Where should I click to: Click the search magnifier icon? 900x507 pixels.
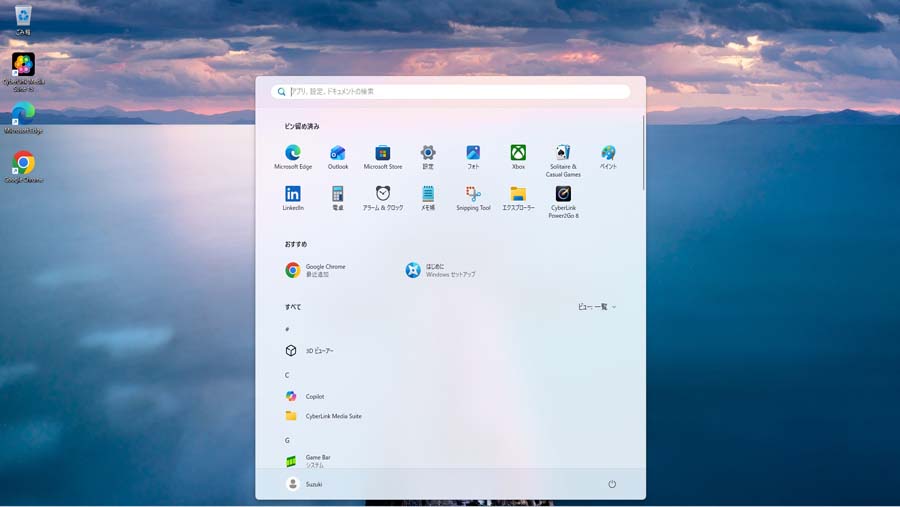(281, 91)
